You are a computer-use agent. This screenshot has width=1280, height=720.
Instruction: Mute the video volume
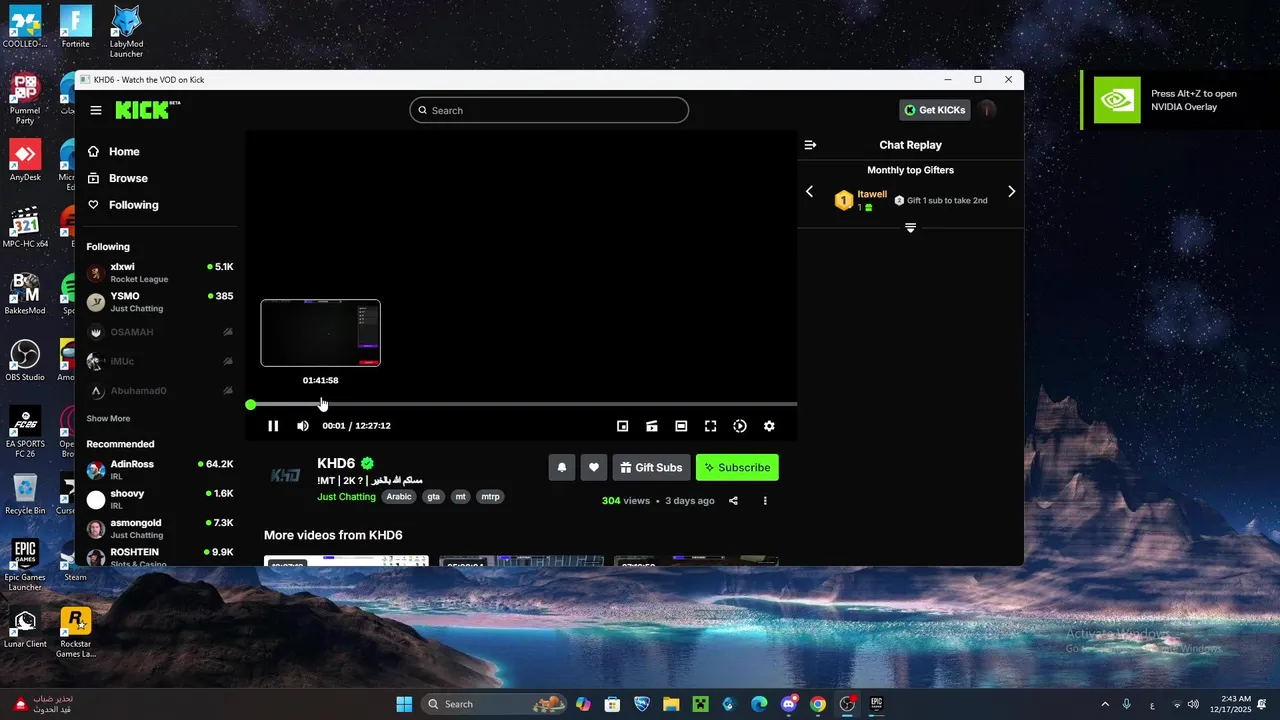303,426
